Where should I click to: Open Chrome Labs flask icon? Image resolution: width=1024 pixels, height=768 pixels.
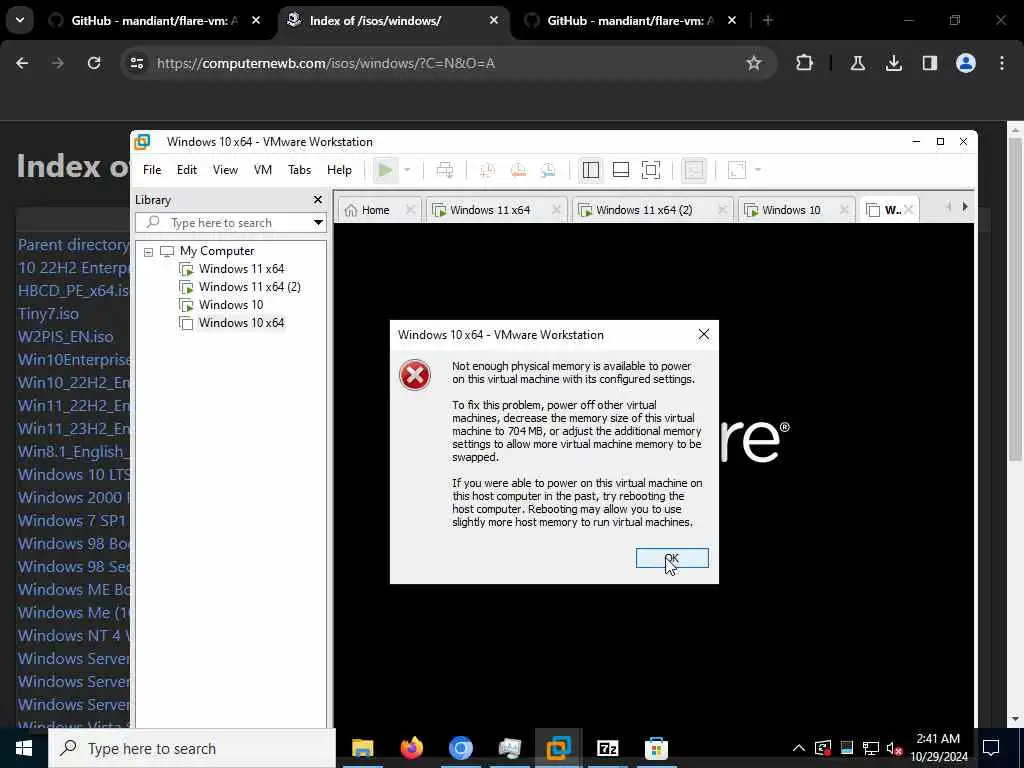(857, 63)
